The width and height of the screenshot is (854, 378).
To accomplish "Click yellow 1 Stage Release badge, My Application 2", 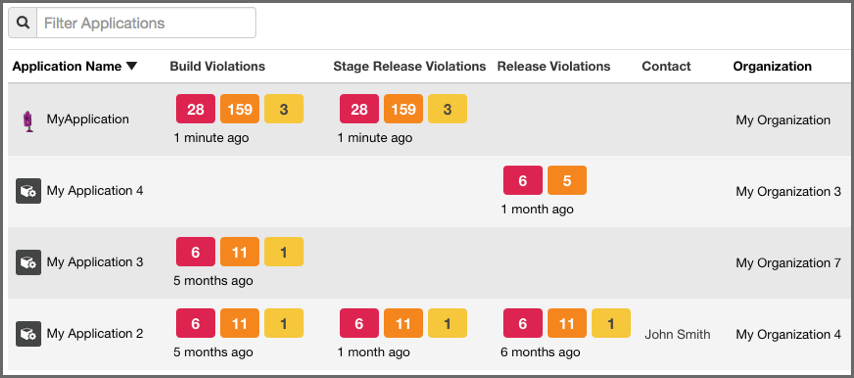I will [x=447, y=323].
